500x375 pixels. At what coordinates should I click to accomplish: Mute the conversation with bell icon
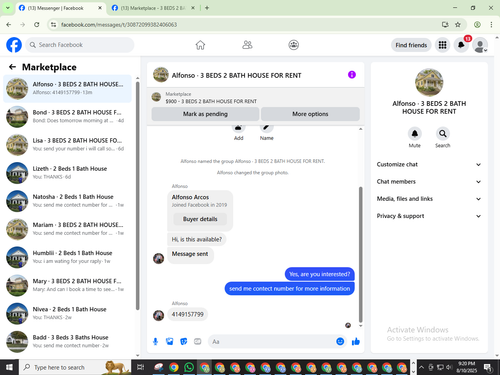coord(414,134)
